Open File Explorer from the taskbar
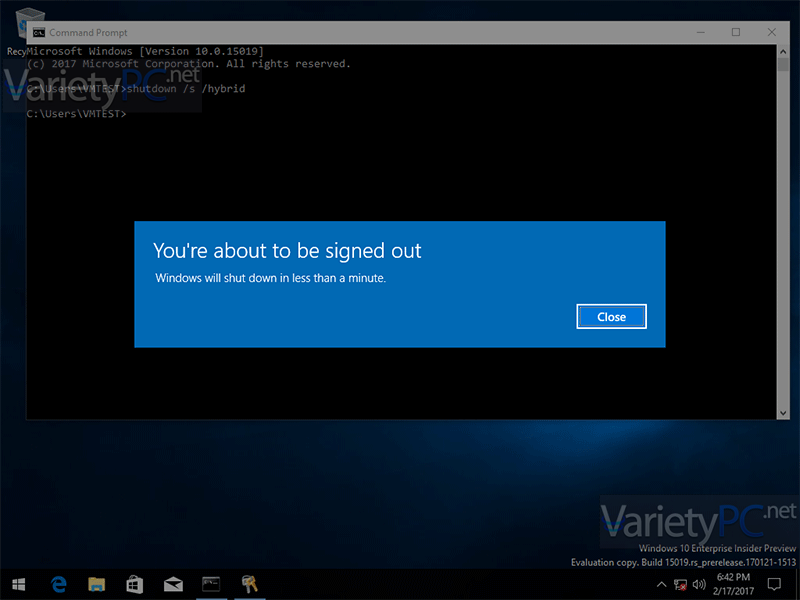800x600 pixels. (x=96, y=584)
